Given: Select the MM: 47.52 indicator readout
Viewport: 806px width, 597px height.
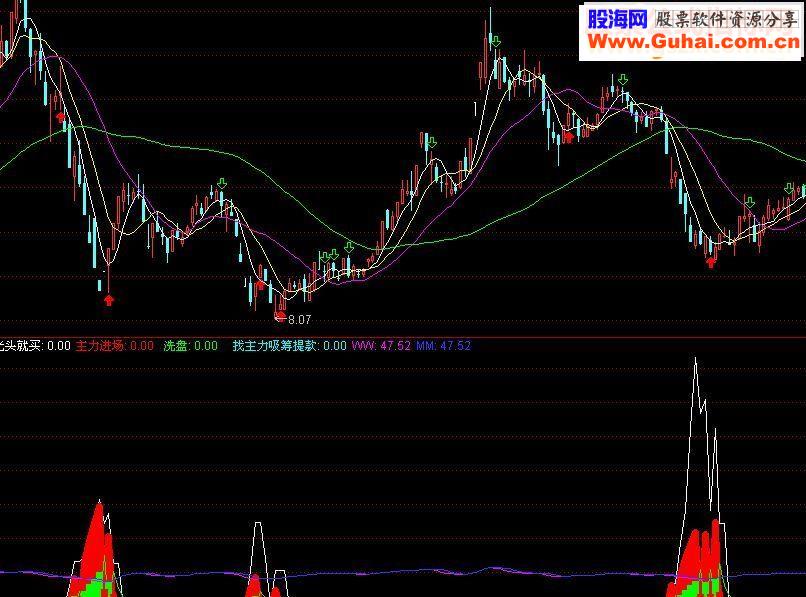Looking at the screenshot, I should [443, 346].
